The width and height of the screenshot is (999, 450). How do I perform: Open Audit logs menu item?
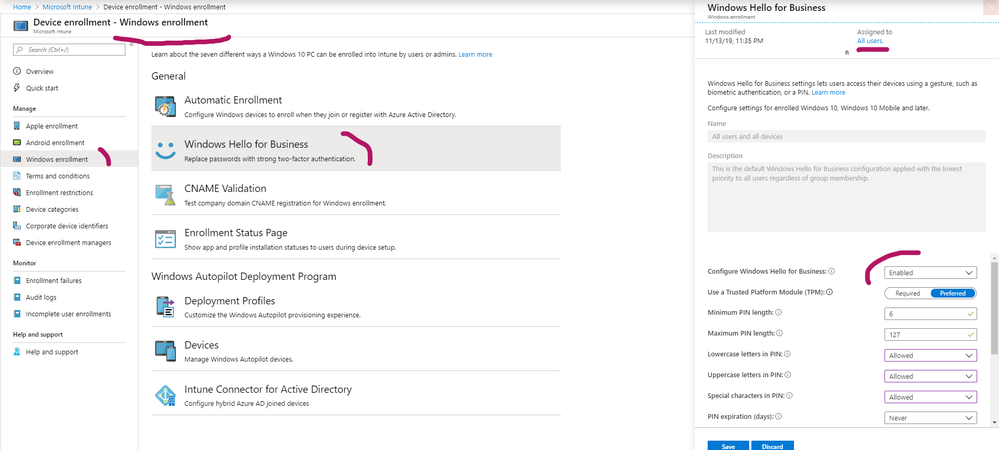41,297
